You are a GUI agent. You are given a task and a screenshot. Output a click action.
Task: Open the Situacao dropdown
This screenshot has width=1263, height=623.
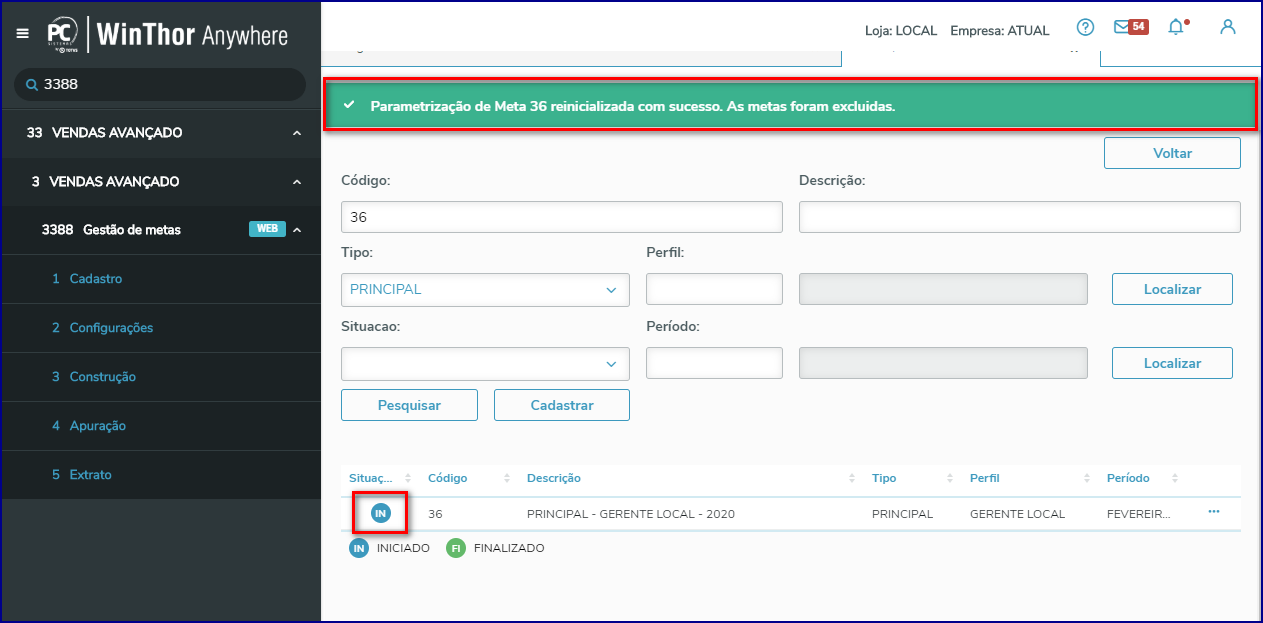tap(485, 364)
